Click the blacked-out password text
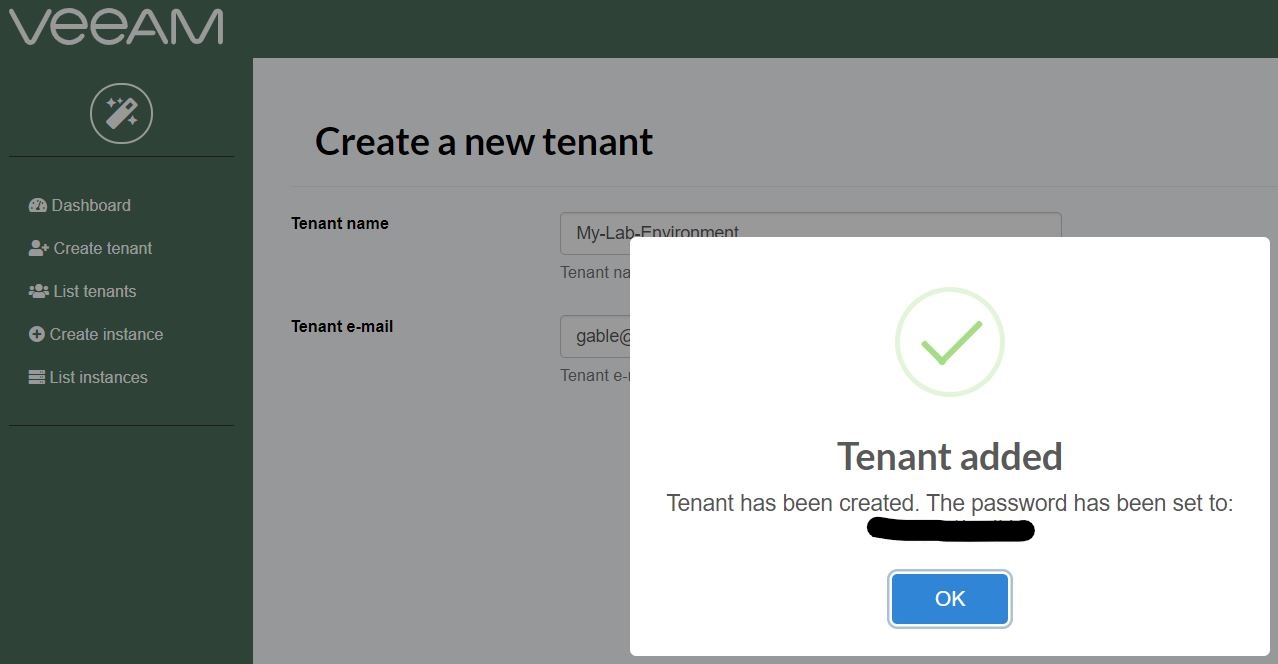 (x=950, y=529)
